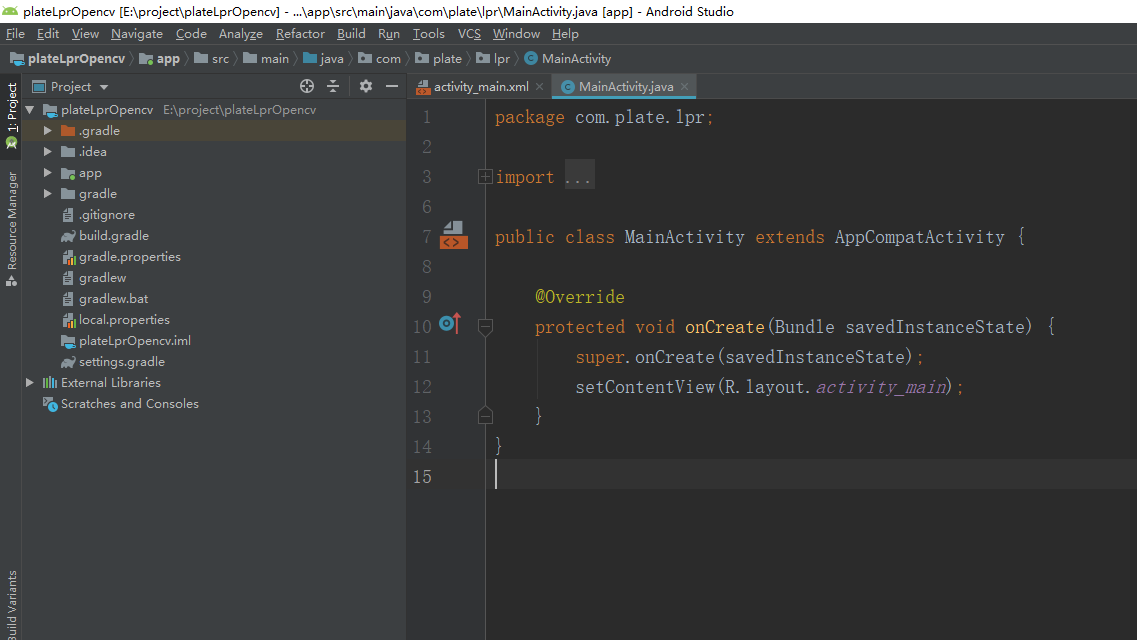Screen dimensions: 1137x640
Task: Open the Refactor menu
Action: [300, 33]
